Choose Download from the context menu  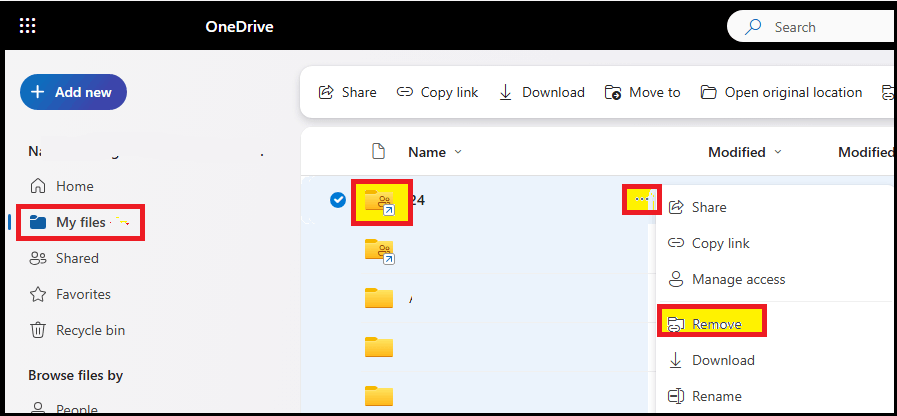(711, 360)
